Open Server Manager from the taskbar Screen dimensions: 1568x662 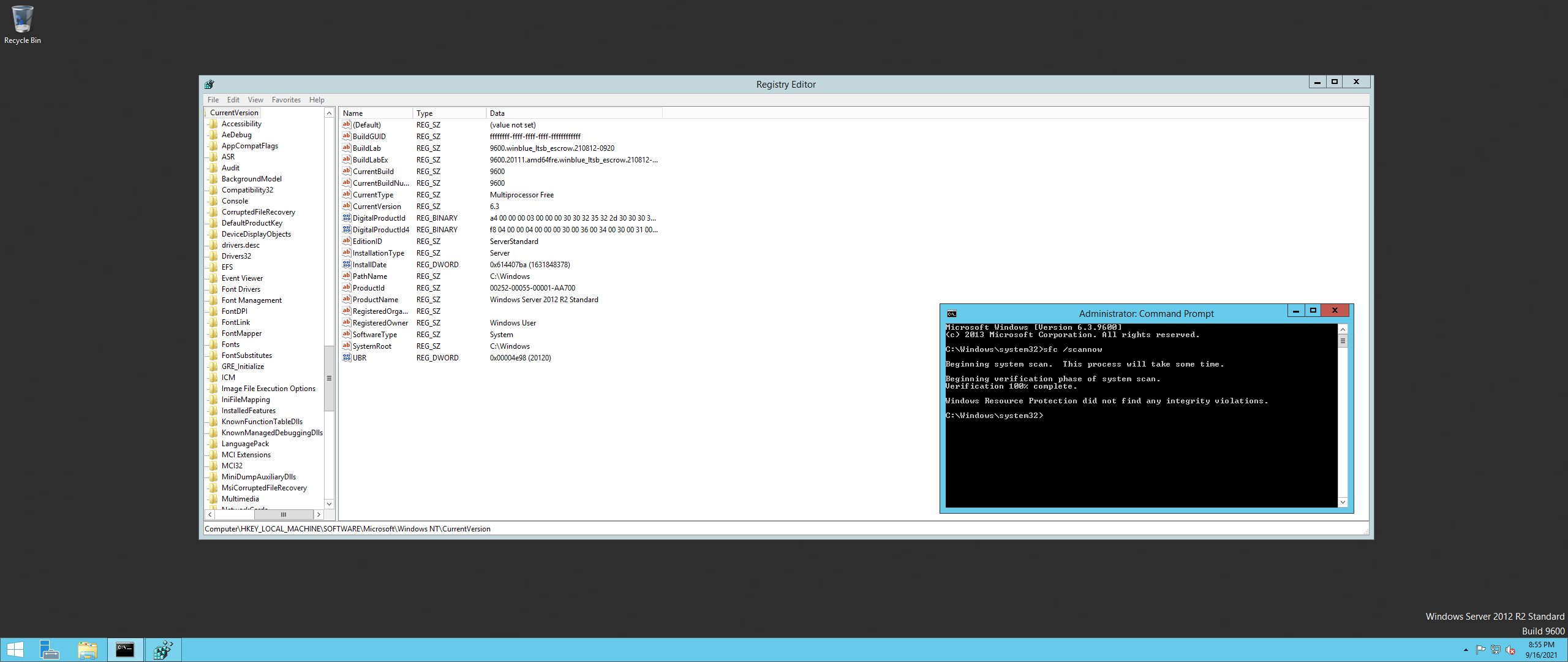pyautogui.click(x=49, y=650)
